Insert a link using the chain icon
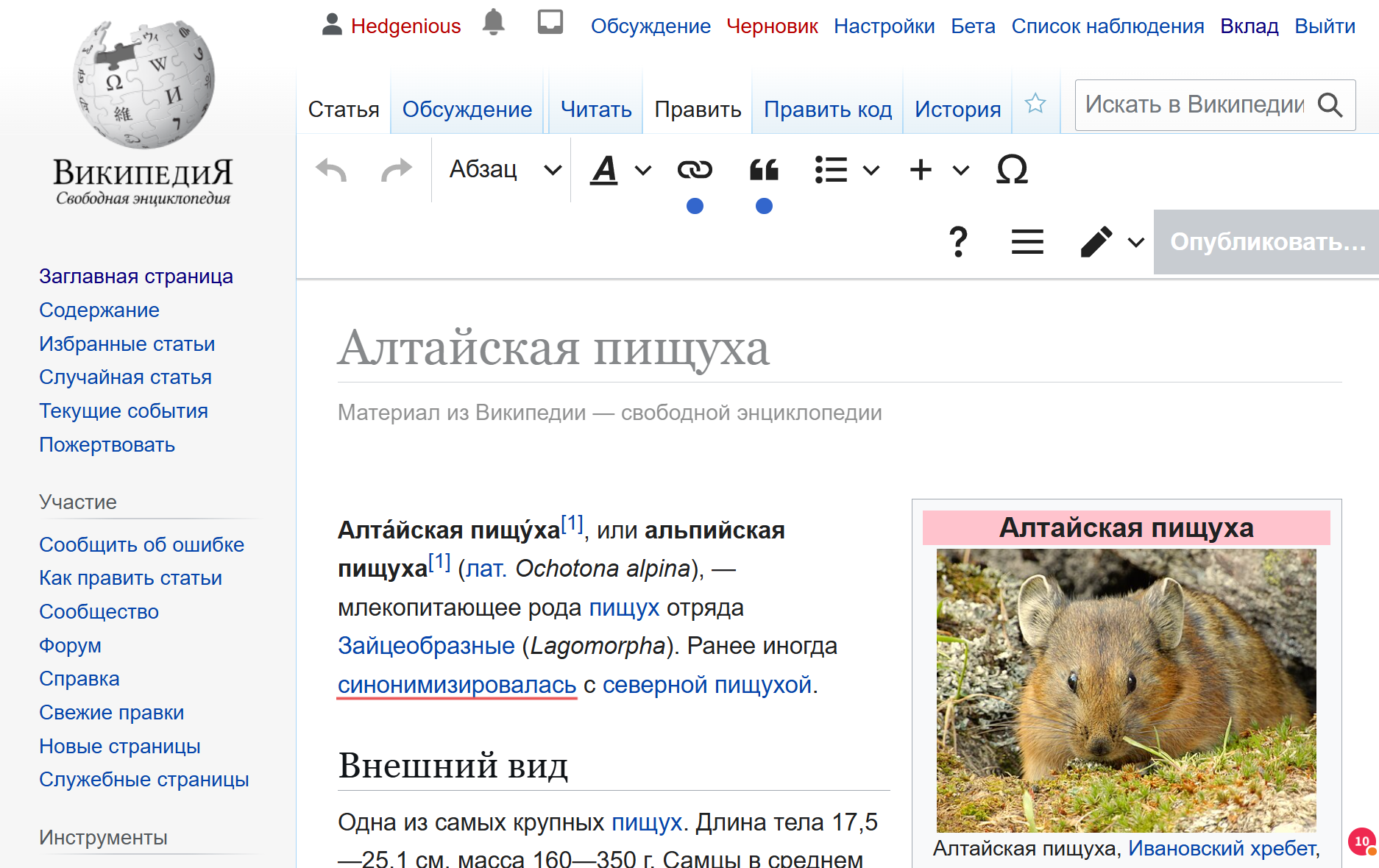This screenshot has width=1379, height=868. 694,170
